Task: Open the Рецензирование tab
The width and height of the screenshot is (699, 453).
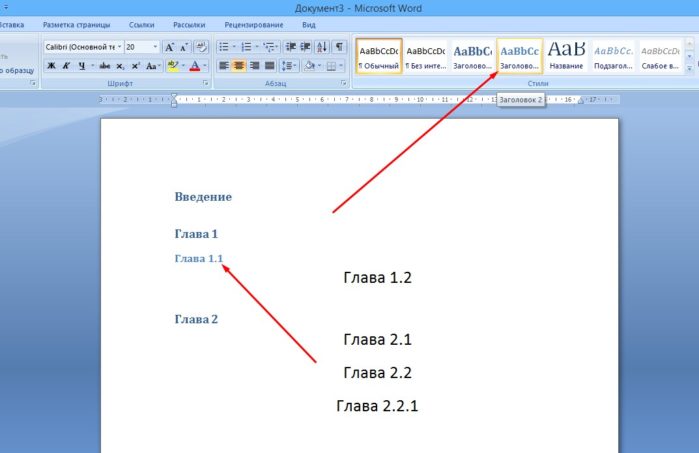Action: [x=254, y=25]
